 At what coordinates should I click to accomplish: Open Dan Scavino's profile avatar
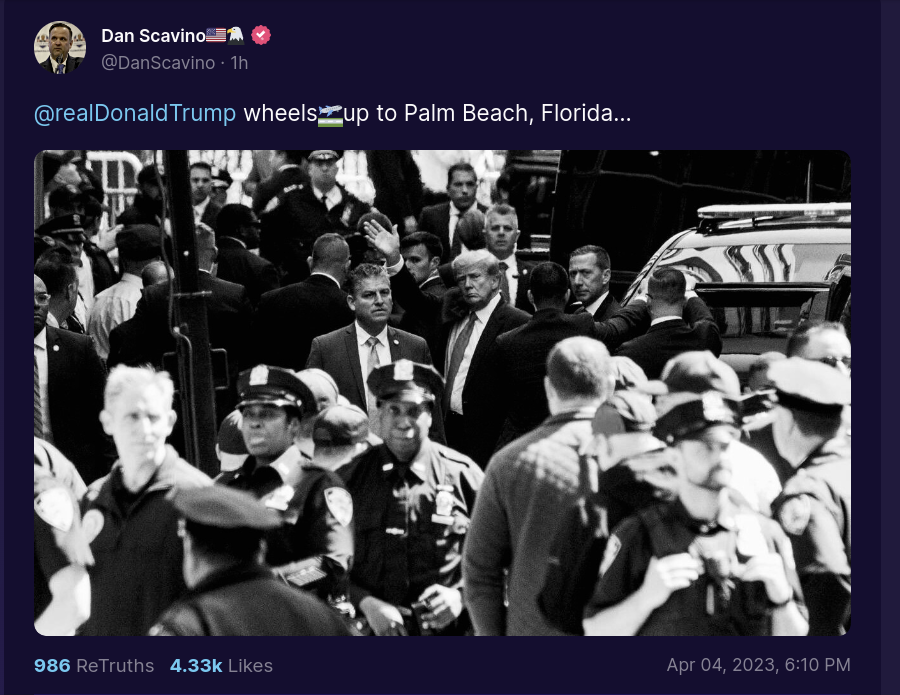coord(60,48)
